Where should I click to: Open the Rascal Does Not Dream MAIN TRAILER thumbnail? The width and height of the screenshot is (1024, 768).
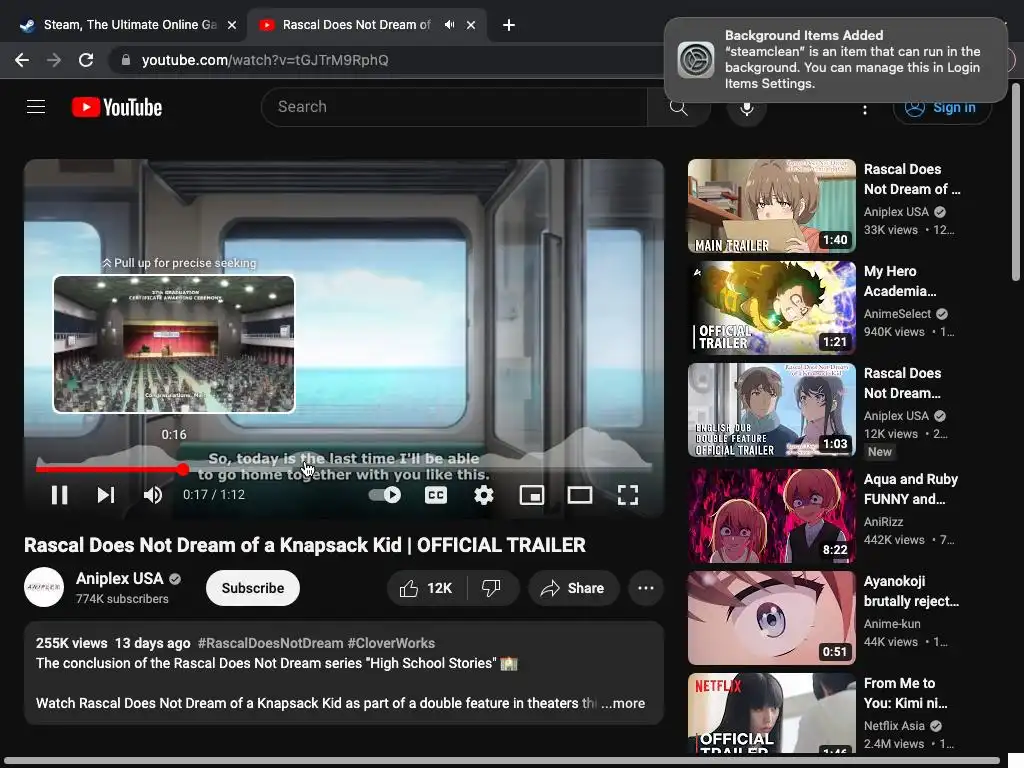click(771, 206)
